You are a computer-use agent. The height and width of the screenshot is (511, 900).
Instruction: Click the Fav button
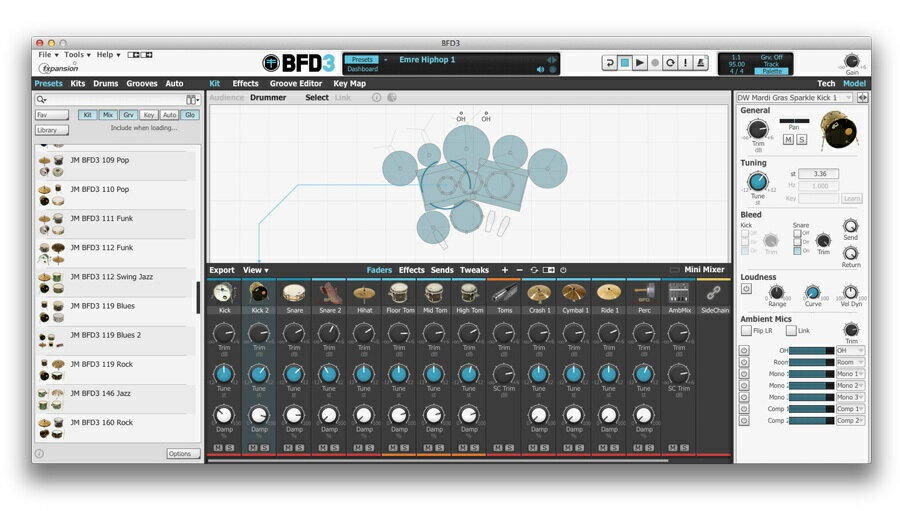pos(52,115)
